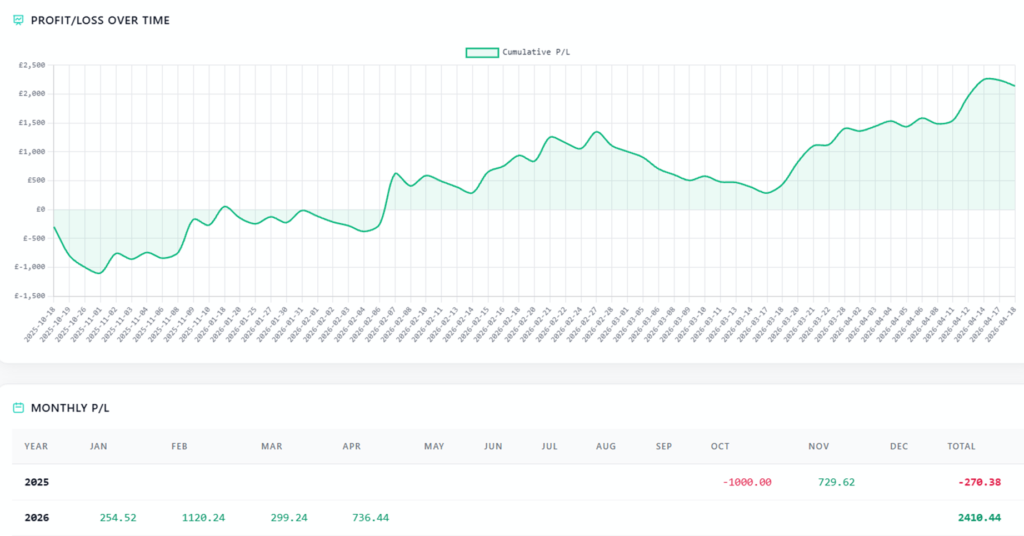Click the -270.38 total for 2025
Image resolution: width=1024 pixels, height=536 pixels.
(982, 482)
